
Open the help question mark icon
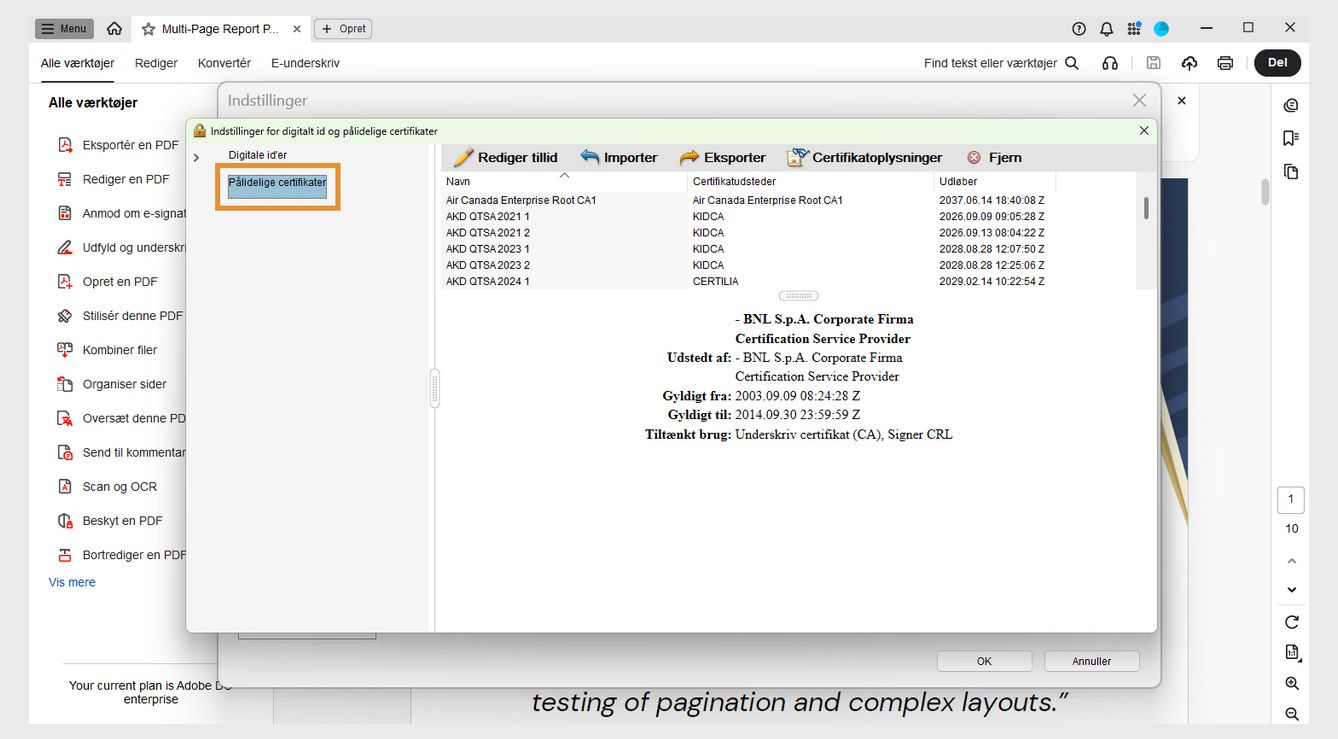[x=1078, y=29]
